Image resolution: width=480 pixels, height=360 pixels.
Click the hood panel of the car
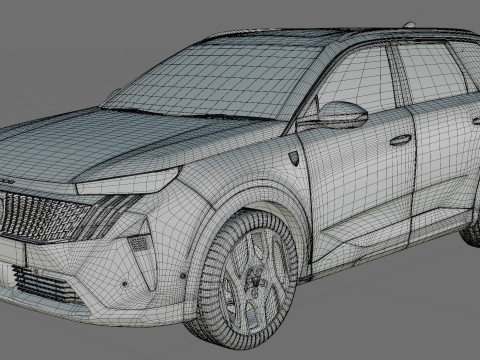click(x=100, y=142)
